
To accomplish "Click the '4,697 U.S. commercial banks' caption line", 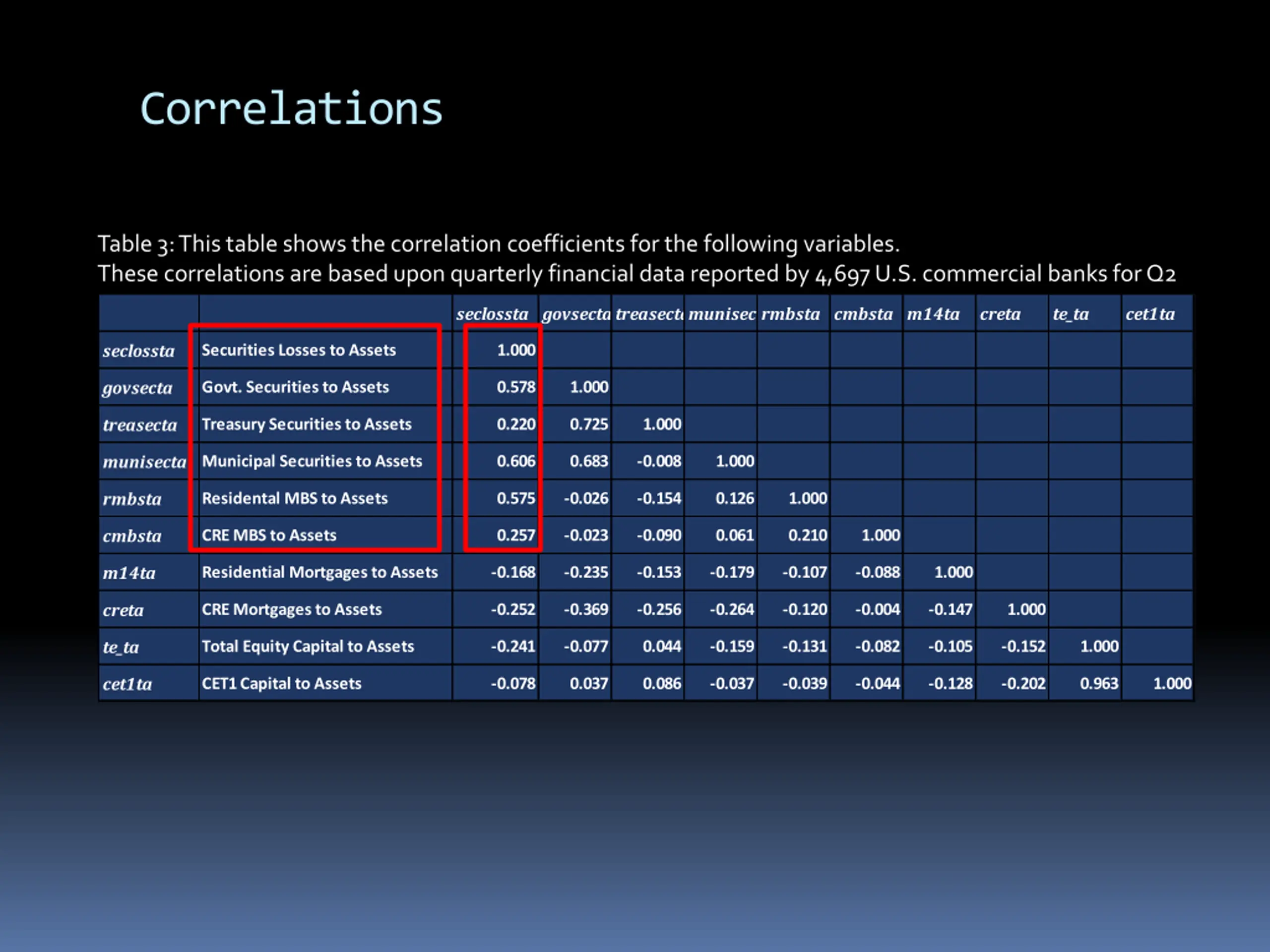I will pos(636,274).
